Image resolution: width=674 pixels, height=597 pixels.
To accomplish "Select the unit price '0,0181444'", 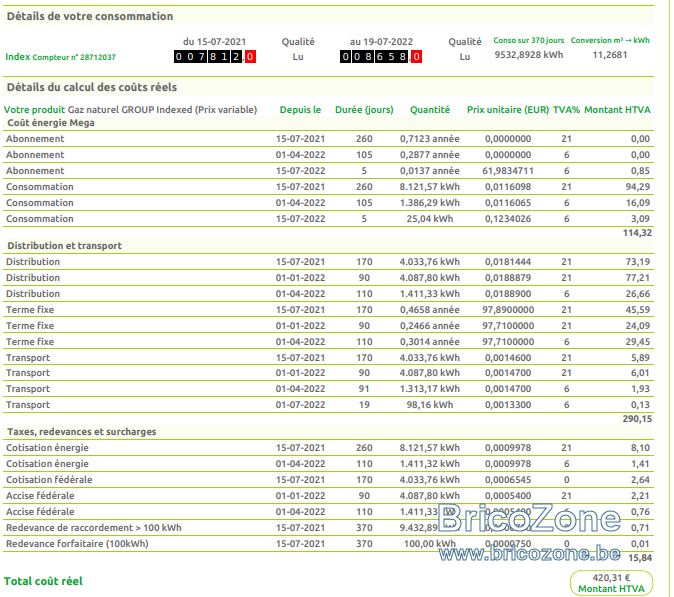I will coord(508,262).
